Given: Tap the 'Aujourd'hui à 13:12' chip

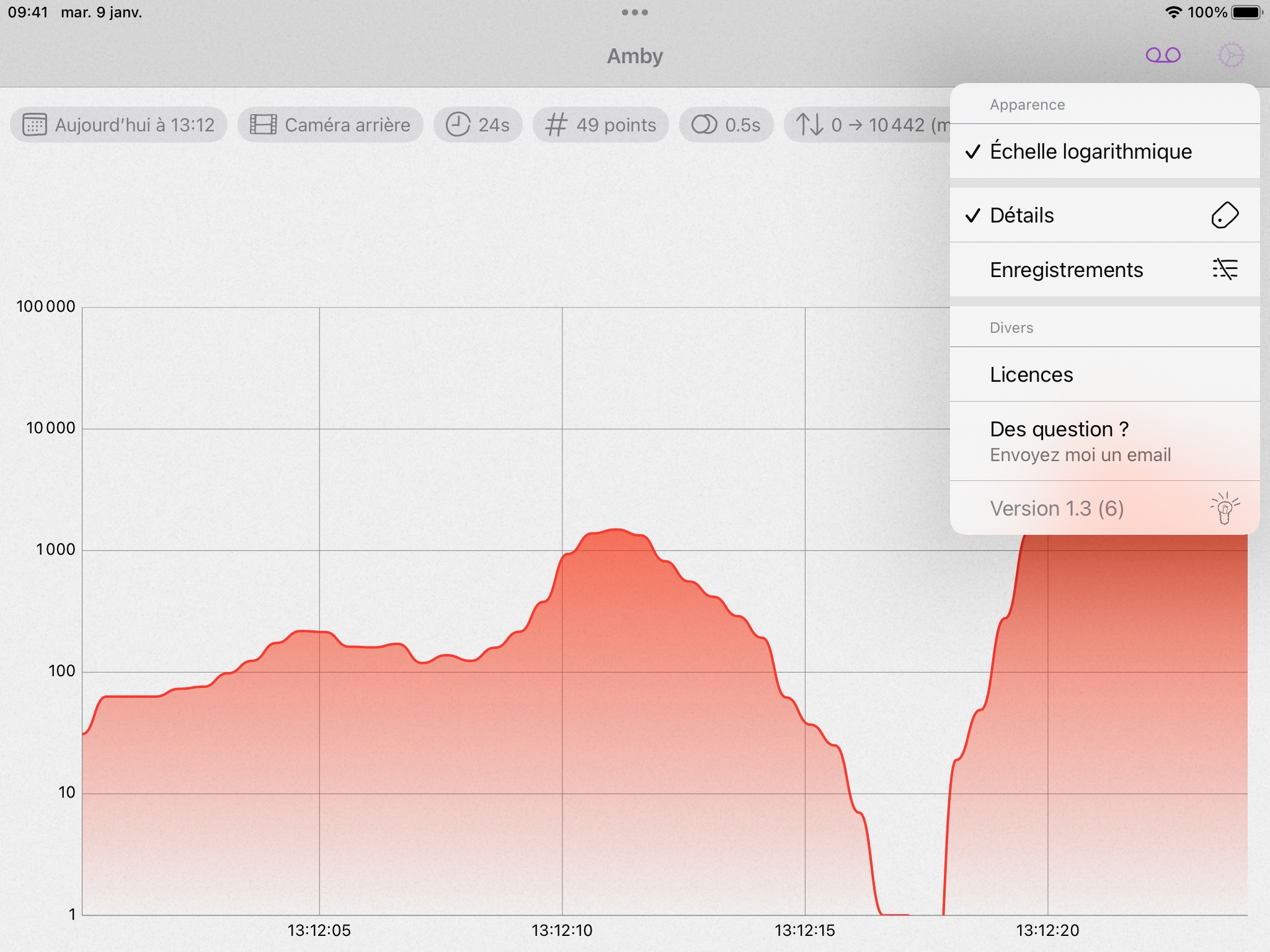Looking at the screenshot, I should pos(118,125).
